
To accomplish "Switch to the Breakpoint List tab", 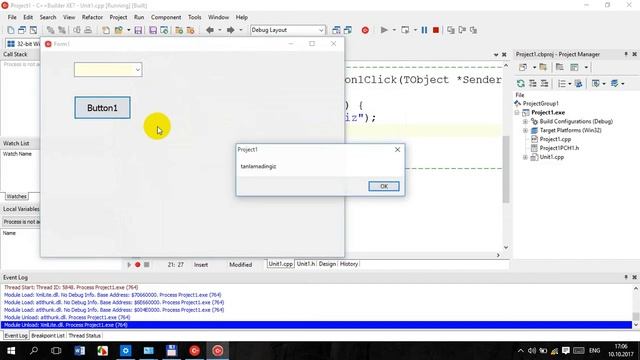I will (48, 336).
